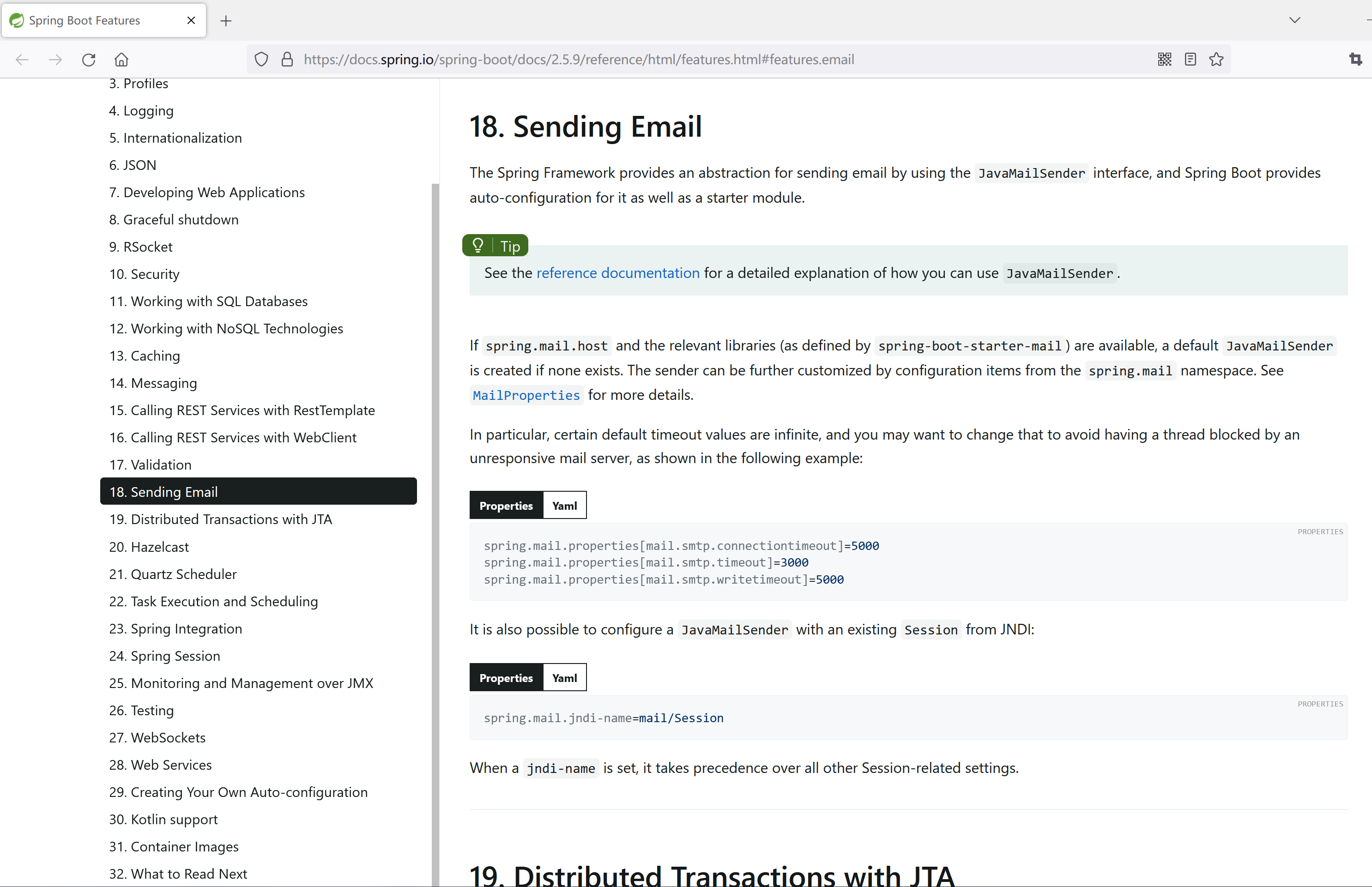Viewport: 1372px width, 887px height.
Task: Navigate to 7. Developing Web Applications
Action: pyautogui.click(x=207, y=193)
